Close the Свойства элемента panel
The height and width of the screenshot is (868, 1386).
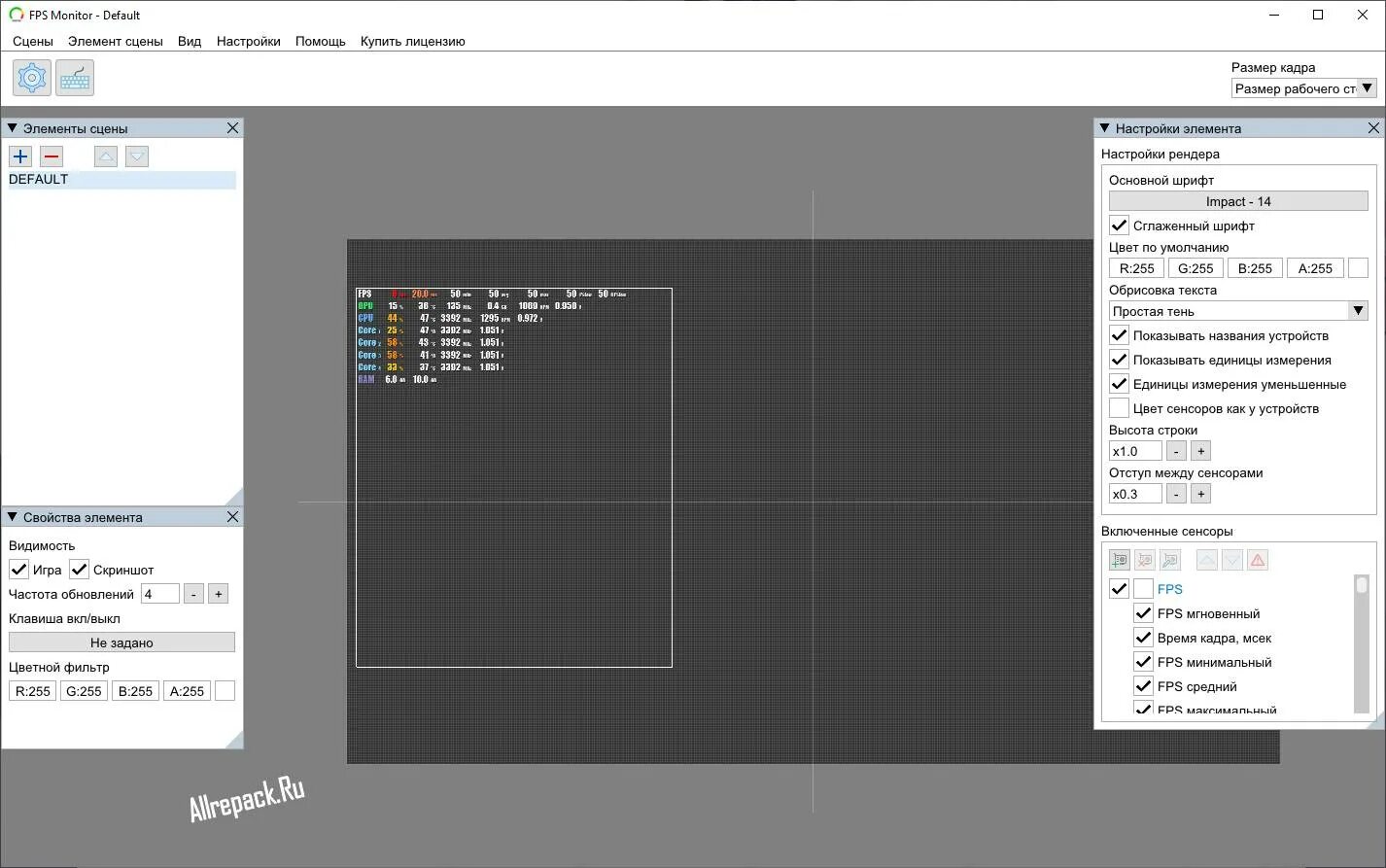point(232,517)
